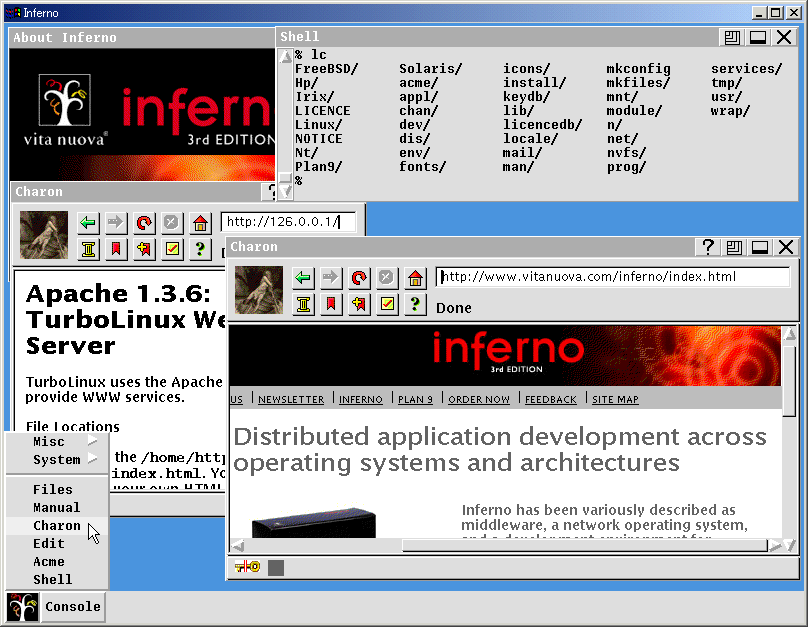Reload page in rear Charon window

144,223
